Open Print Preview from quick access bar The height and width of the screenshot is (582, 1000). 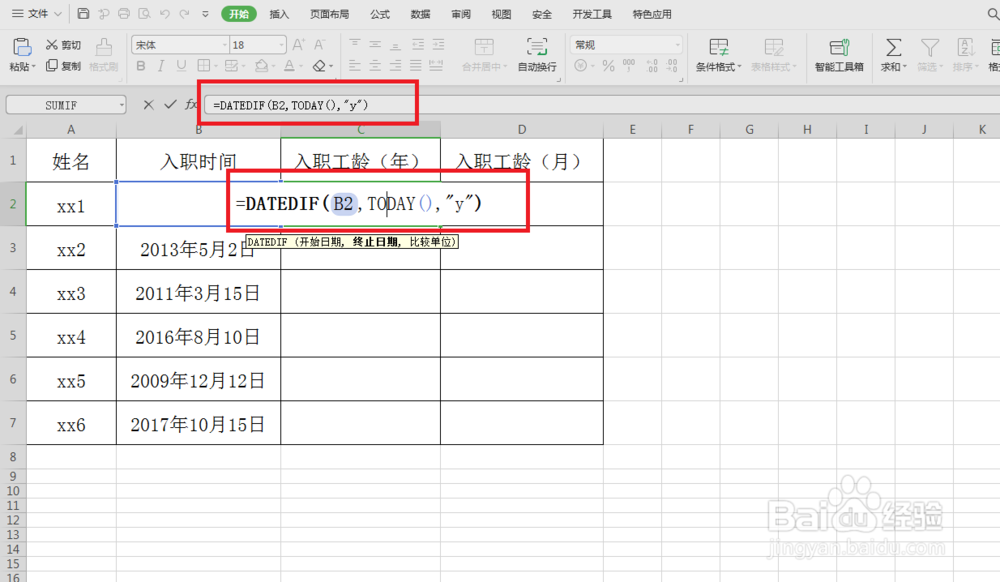point(144,13)
